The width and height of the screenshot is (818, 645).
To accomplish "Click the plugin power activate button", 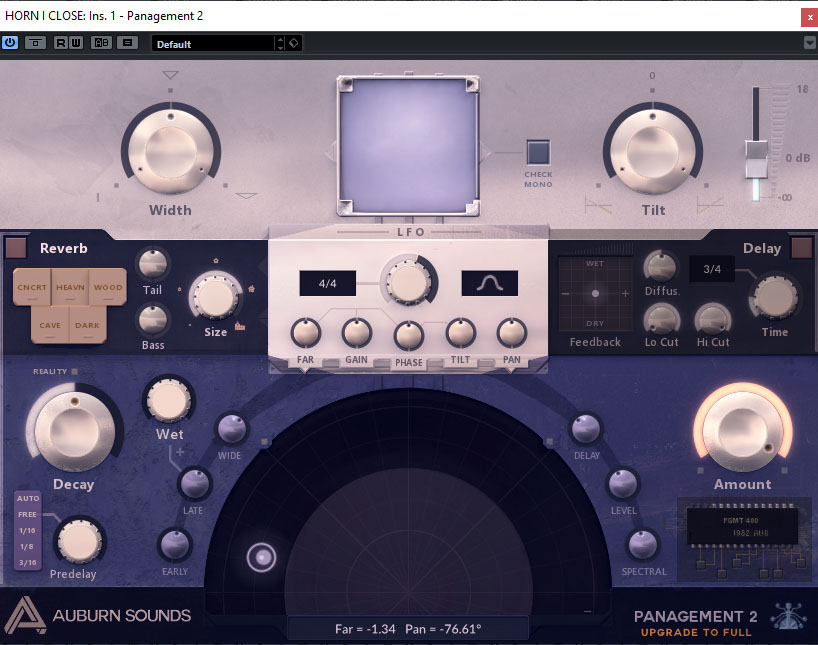I will click(x=10, y=43).
